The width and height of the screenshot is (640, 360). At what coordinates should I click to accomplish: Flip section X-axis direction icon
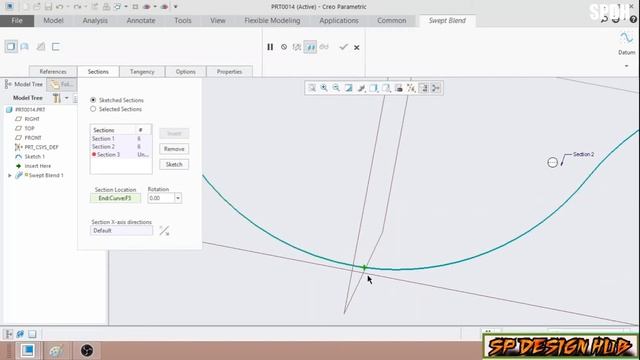pyautogui.click(x=164, y=231)
